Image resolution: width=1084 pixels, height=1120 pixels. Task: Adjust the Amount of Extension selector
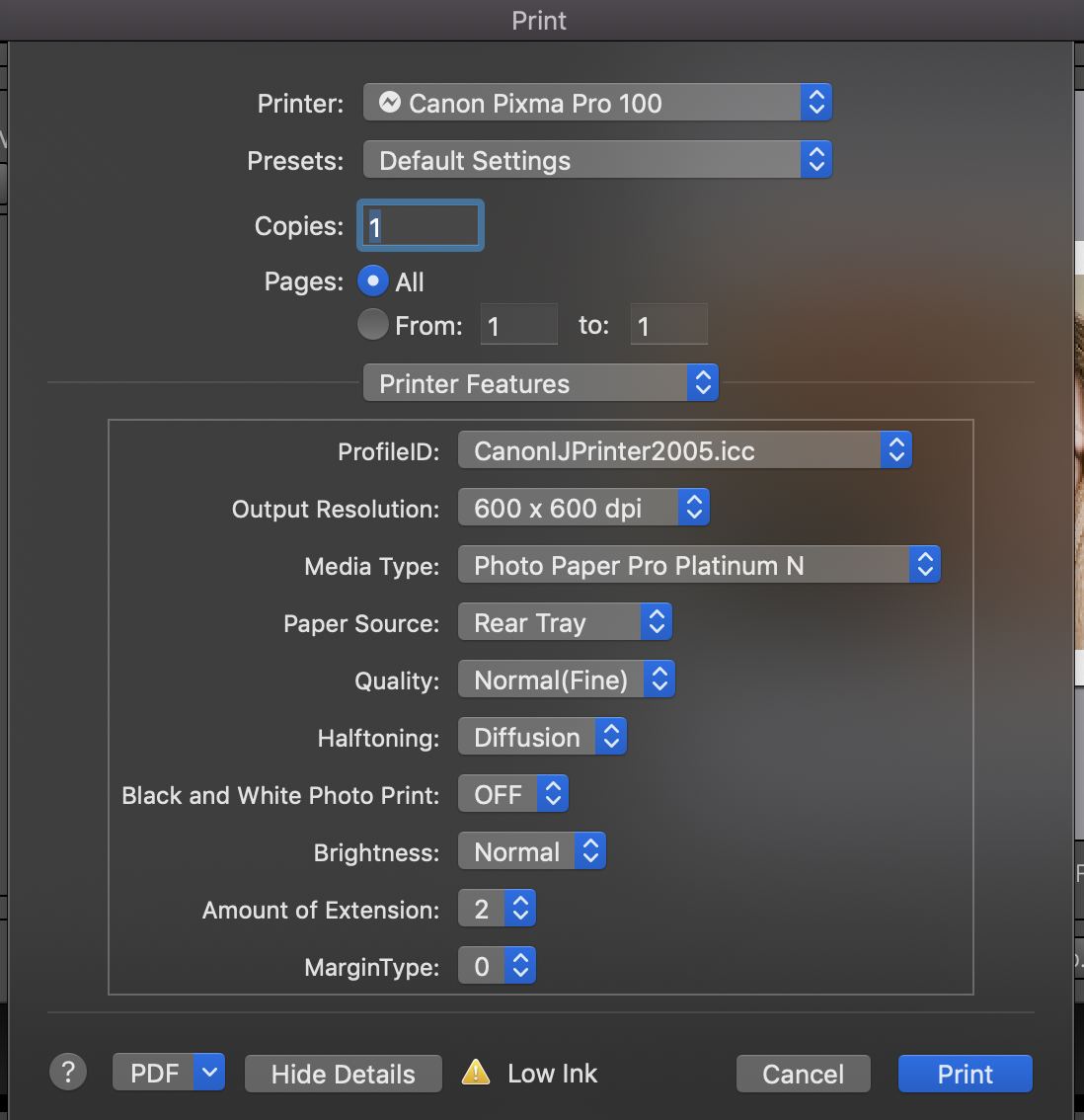(497, 909)
